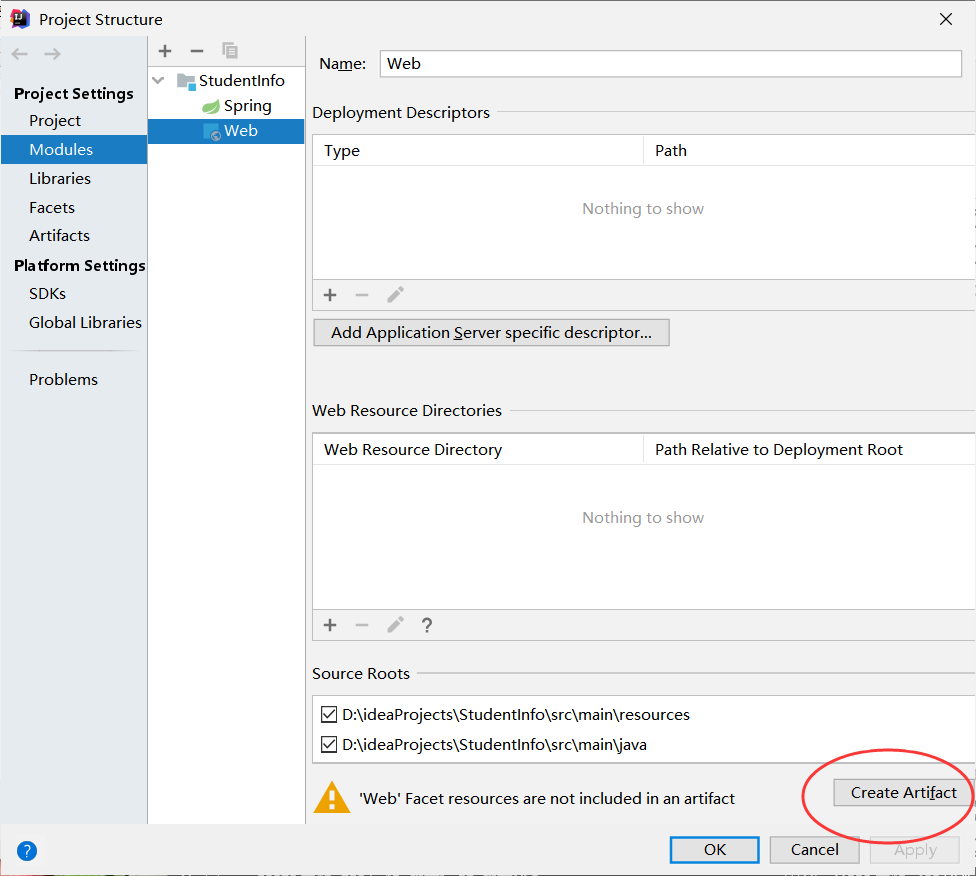The width and height of the screenshot is (976, 876).
Task: Click Path Relative to Deployment Root header
Action: click(809, 450)
